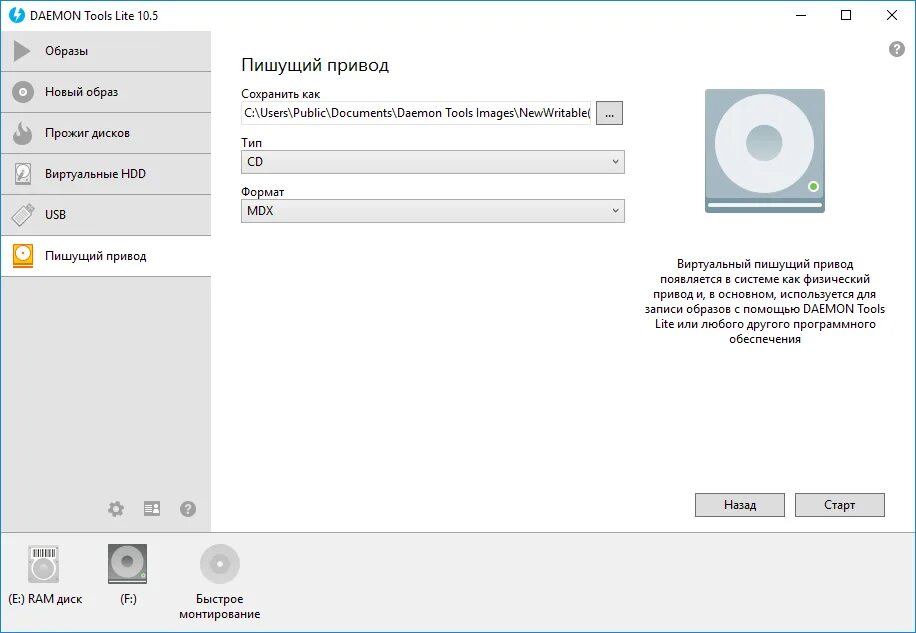Click the Прожиг дисков flame icon
The width and height of the screenshot is (916, 633).
(23, 133)
